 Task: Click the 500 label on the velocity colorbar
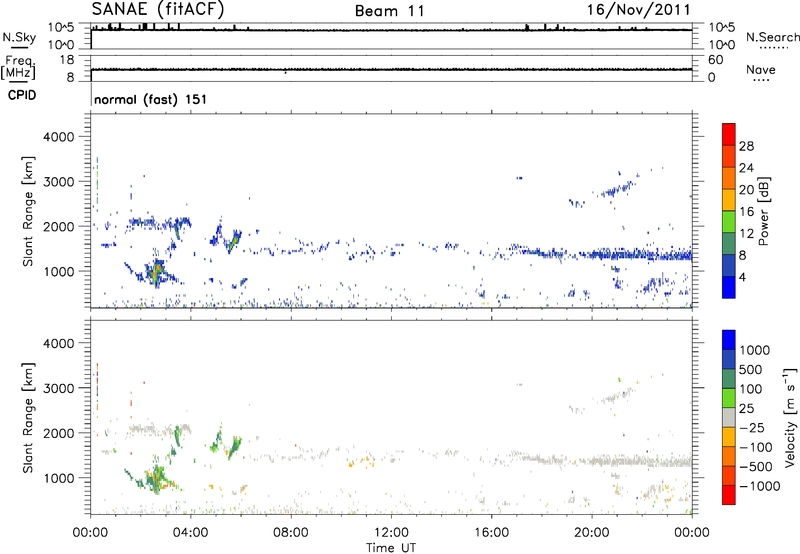pos(751,370)
